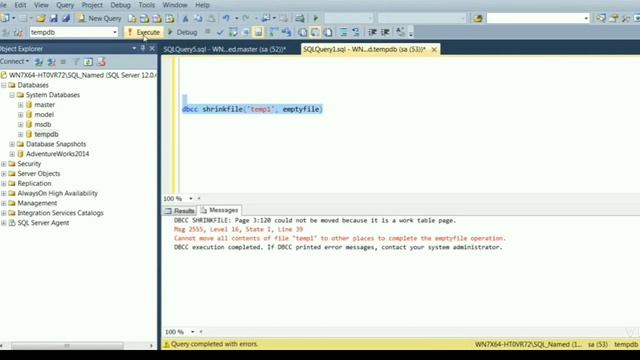The width and height of the screenshot is (640, 360).
Task: Open the Window menu
Action: (175, 5)
